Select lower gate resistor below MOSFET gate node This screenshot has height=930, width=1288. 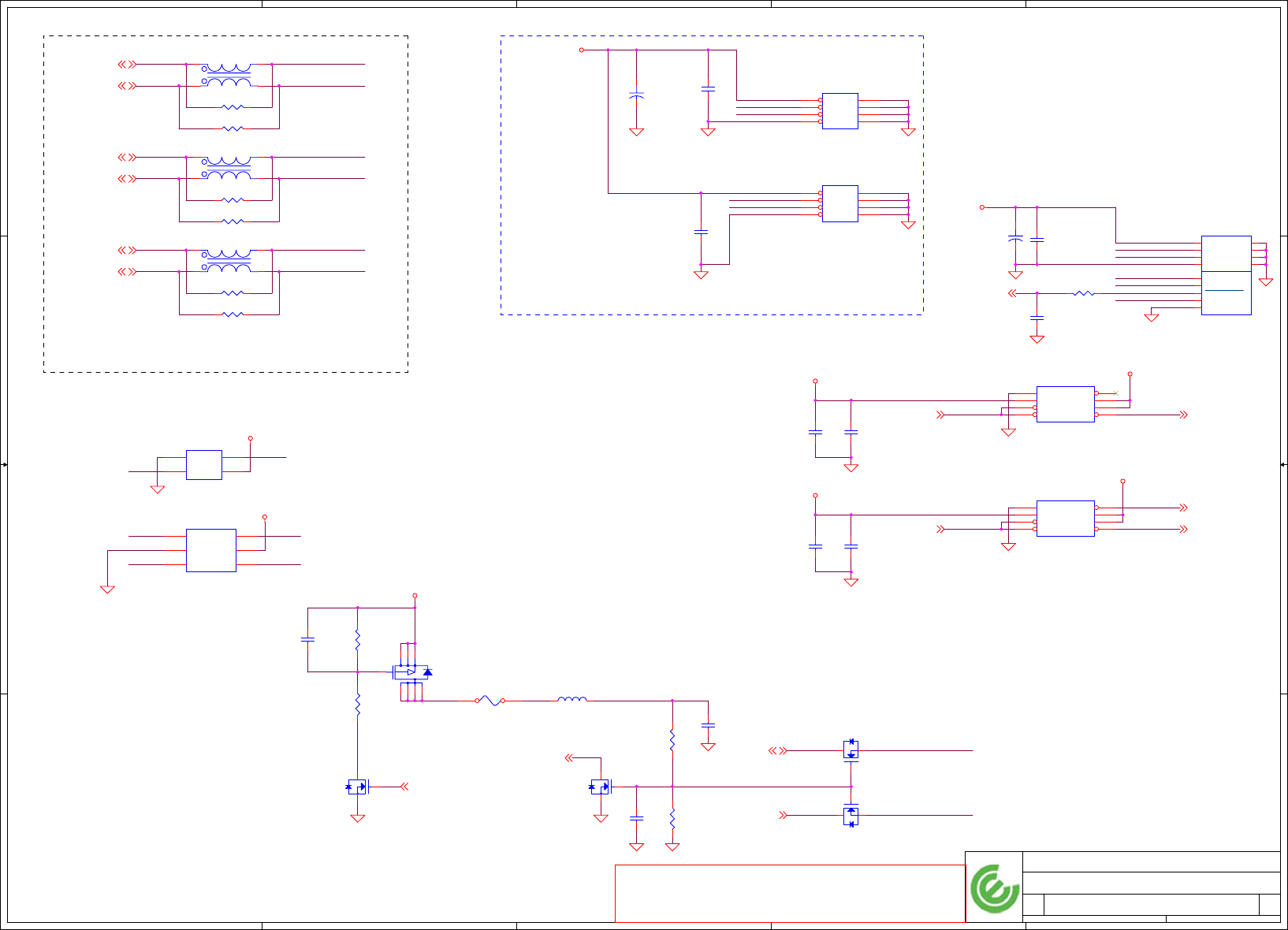pyautogui.click(x=358, y=705)
